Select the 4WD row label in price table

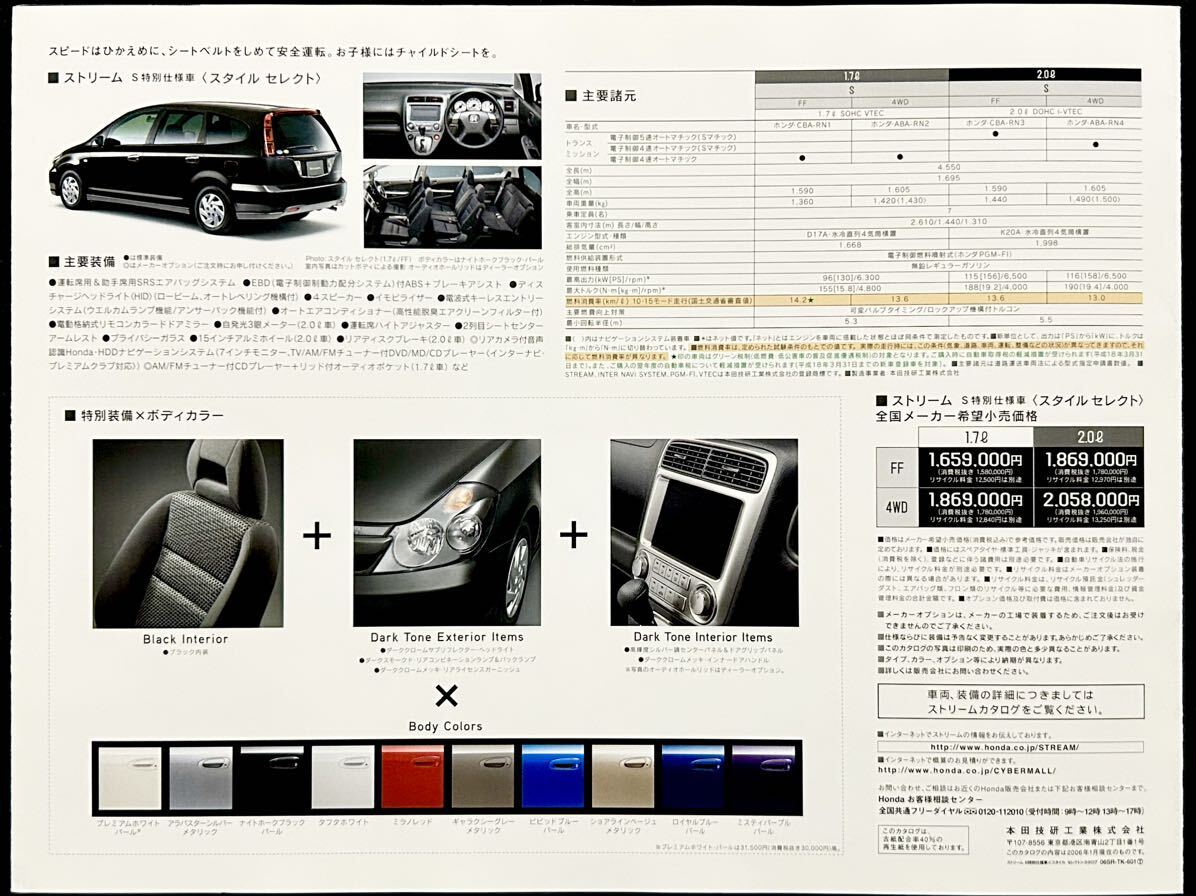(897, 507)
